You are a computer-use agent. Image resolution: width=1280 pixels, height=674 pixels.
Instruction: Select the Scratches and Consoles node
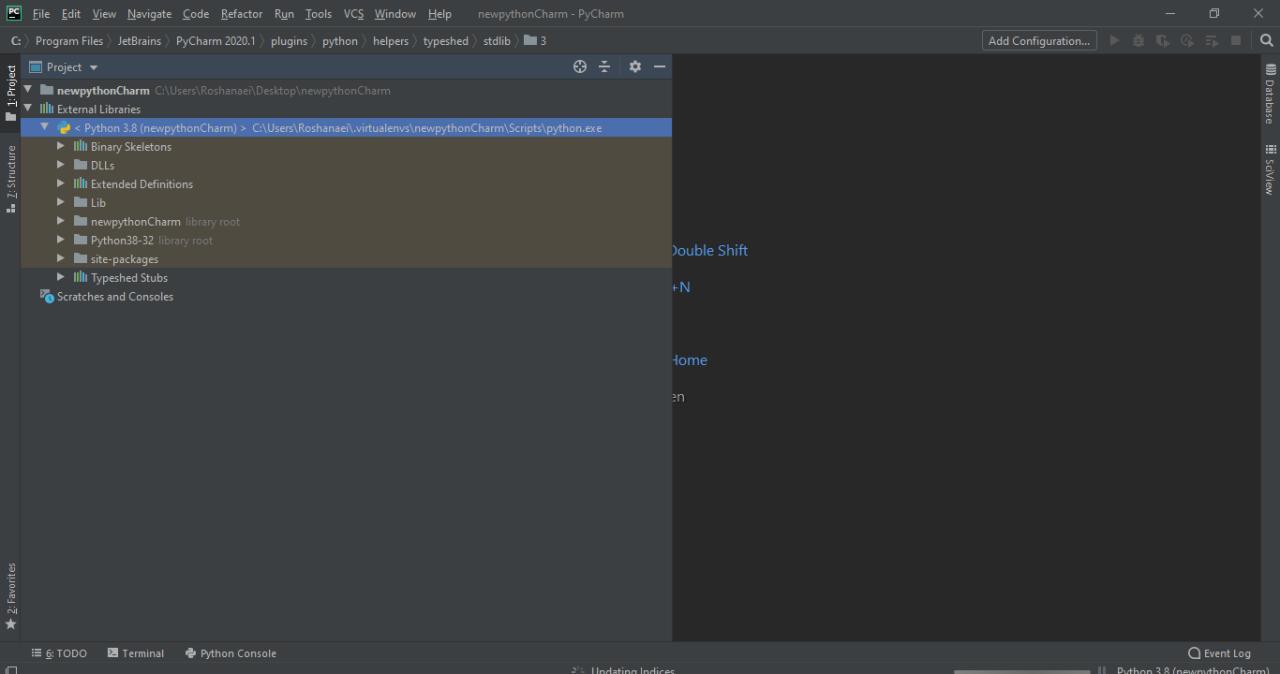pyautogui.click(x=115, y=297)
